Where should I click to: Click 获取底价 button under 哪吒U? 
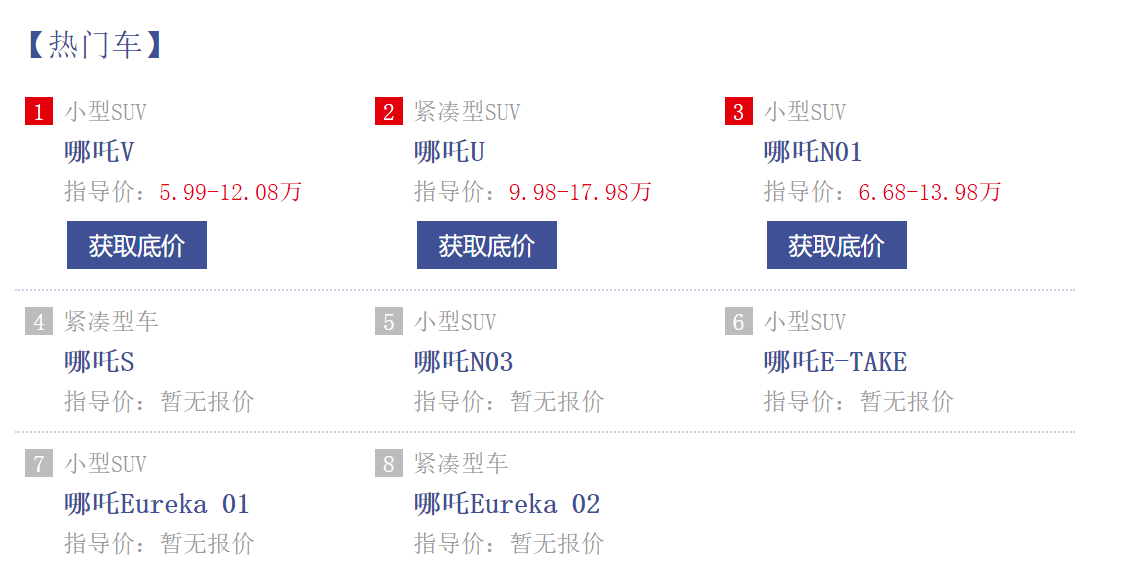coord(487,245)
